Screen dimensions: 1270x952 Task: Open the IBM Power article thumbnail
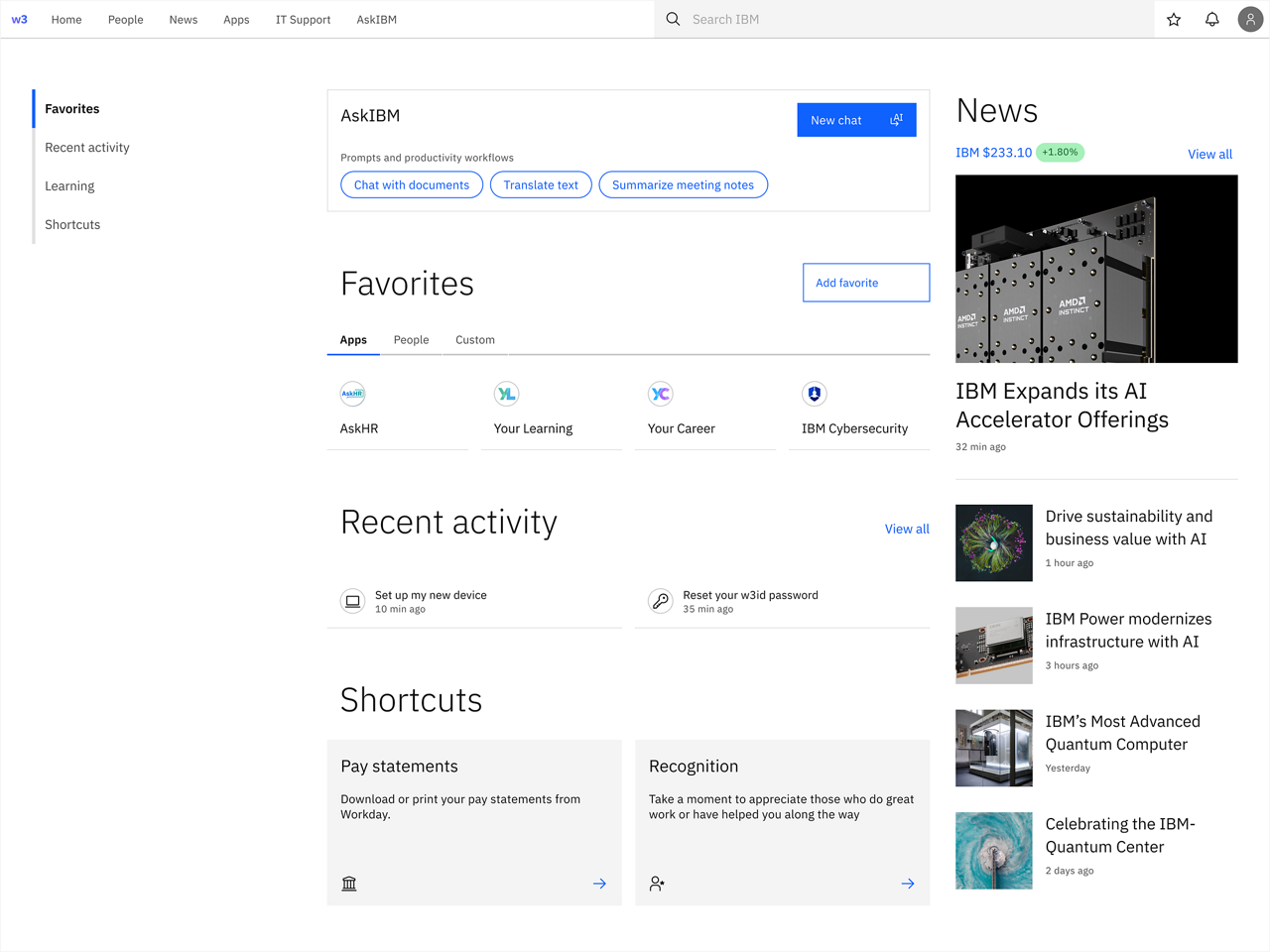(994, 646)
